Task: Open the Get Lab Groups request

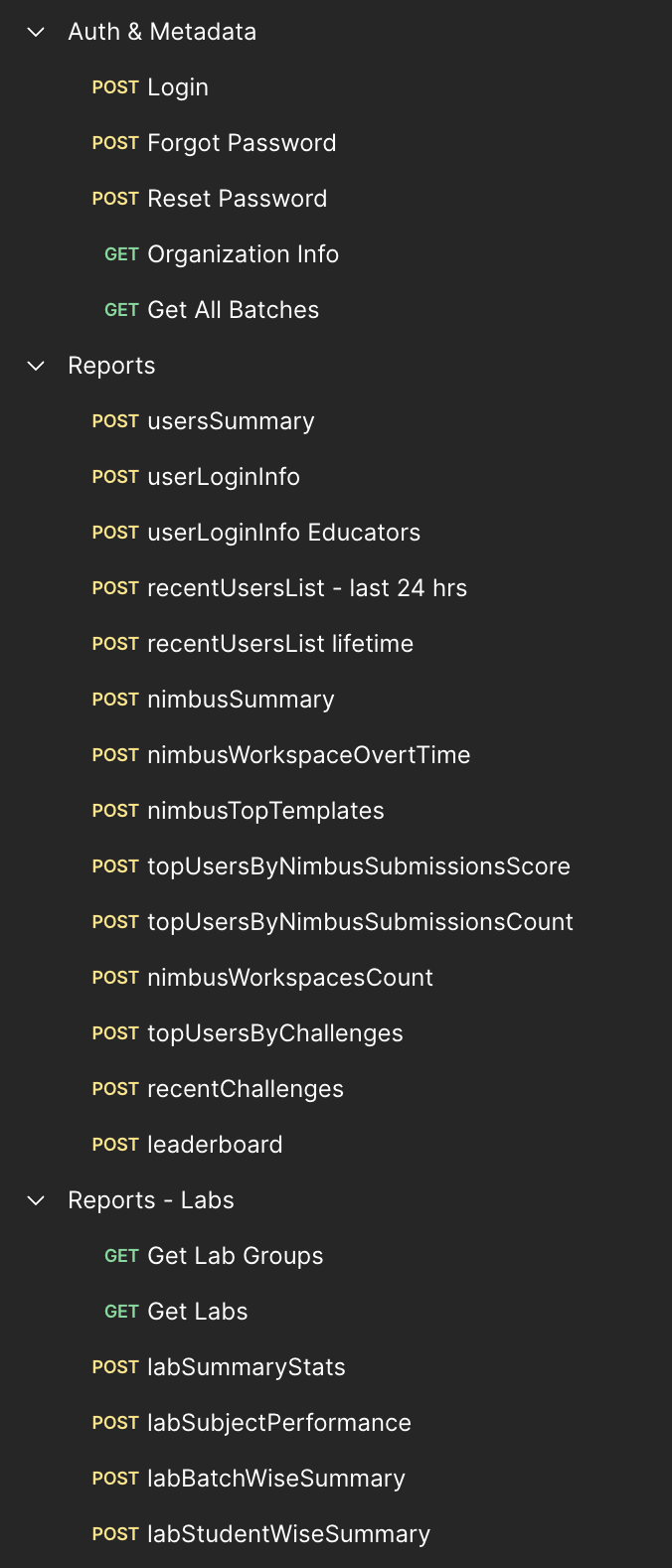Action: click(x=235, y=1256)
